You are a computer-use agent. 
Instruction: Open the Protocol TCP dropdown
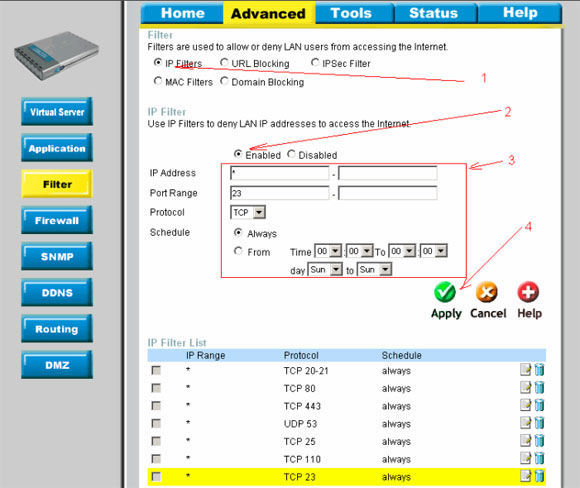click(248, 212)
